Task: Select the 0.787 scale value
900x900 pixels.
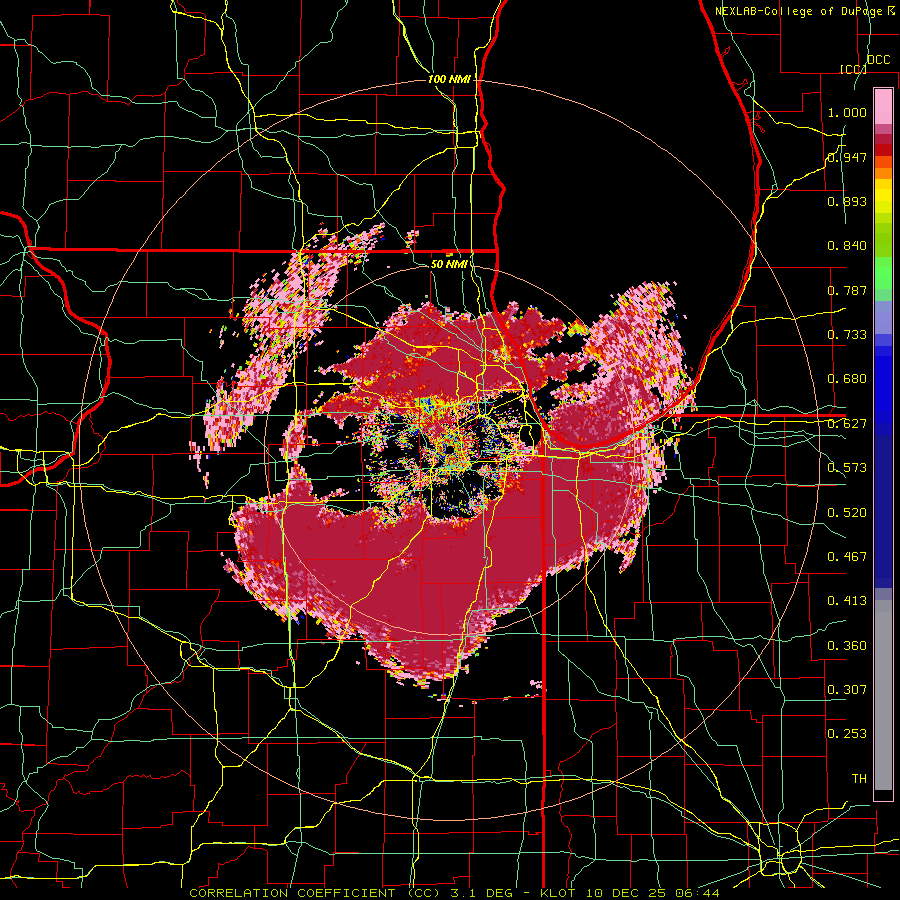Action: (847, 290)
